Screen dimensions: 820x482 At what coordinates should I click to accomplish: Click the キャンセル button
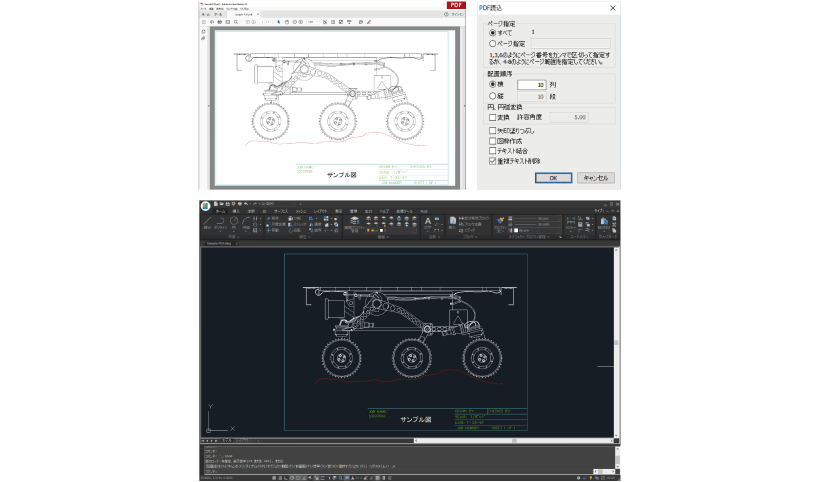(595, 177)
